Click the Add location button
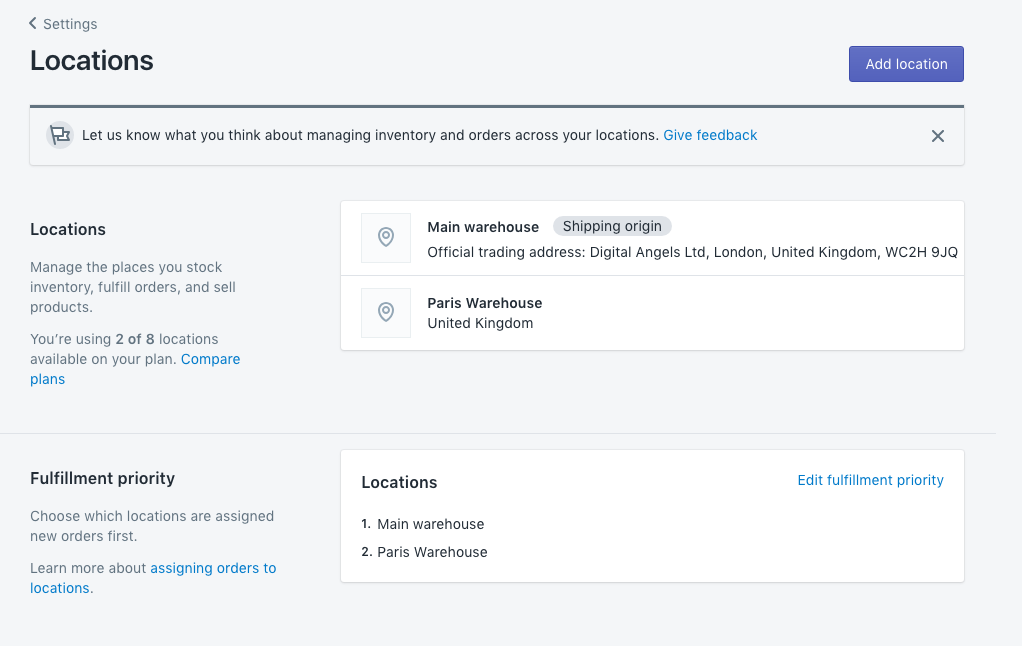Screen dimensions: 1022x646 pos(906,64)
